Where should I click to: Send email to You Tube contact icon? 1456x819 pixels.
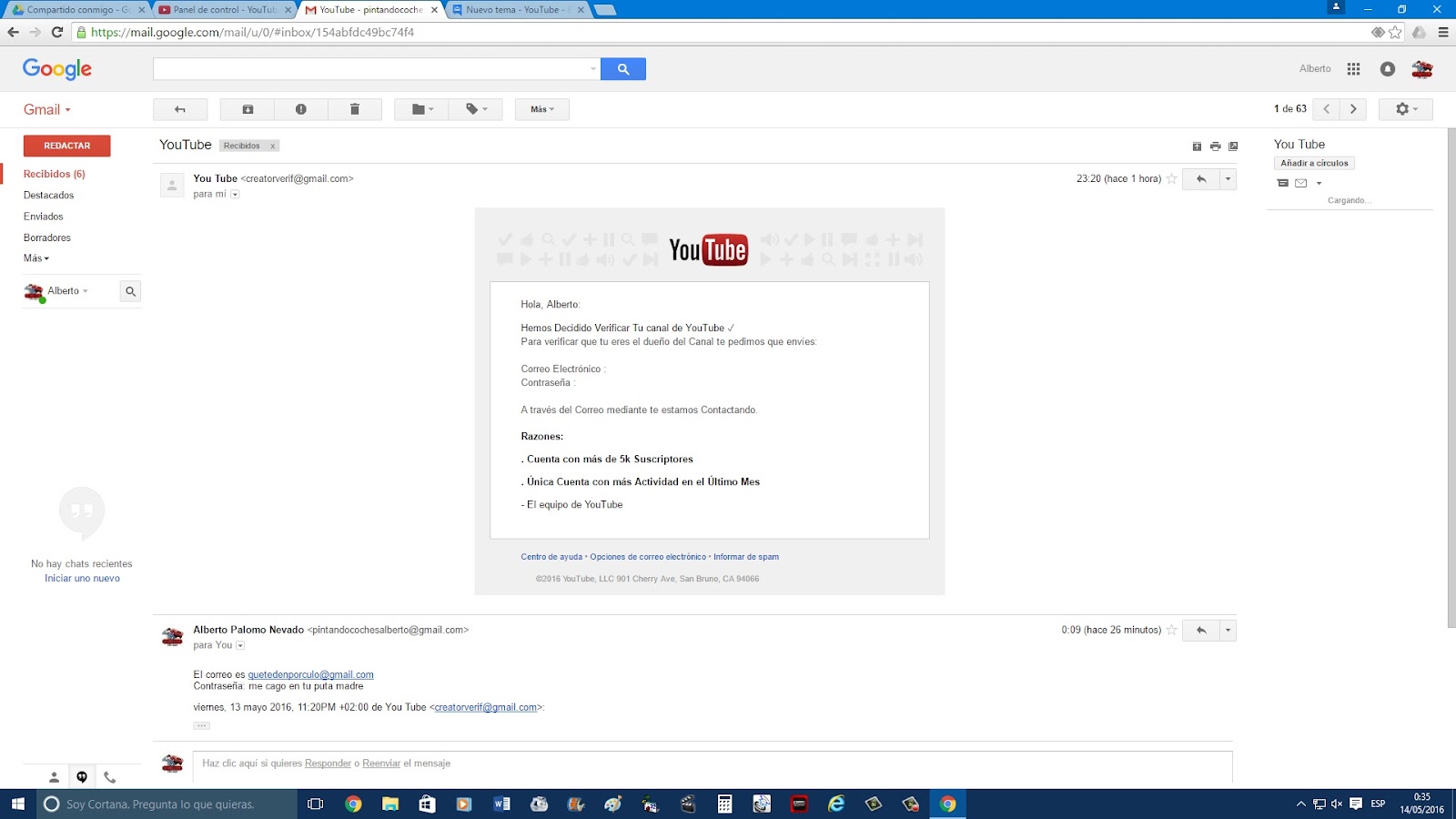[x=1301, y=183]
